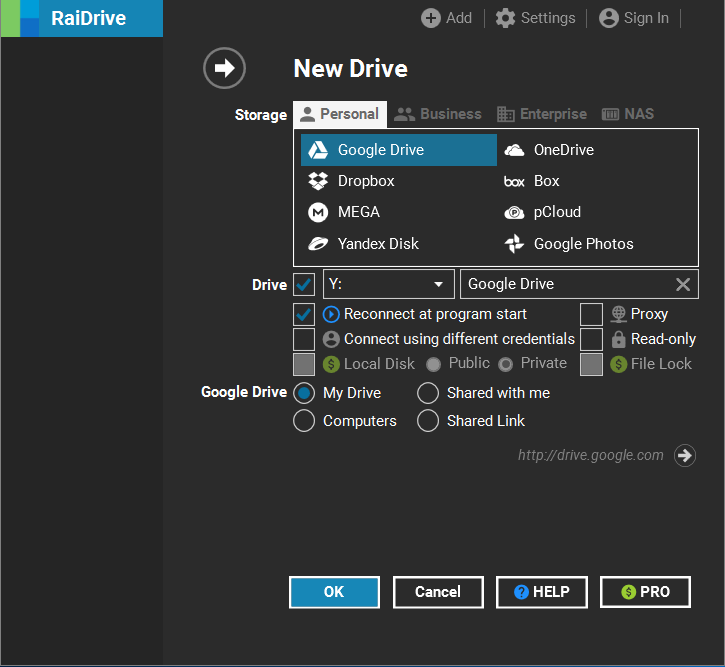The width and height of the screenshot is (725, 667).
Task: Click the Reconnect at program start icon
Action: [331, 314]
